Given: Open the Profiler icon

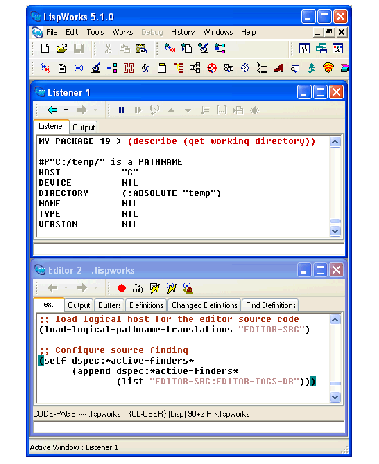Looking at the screenshot, I should [x=245, y=68].
